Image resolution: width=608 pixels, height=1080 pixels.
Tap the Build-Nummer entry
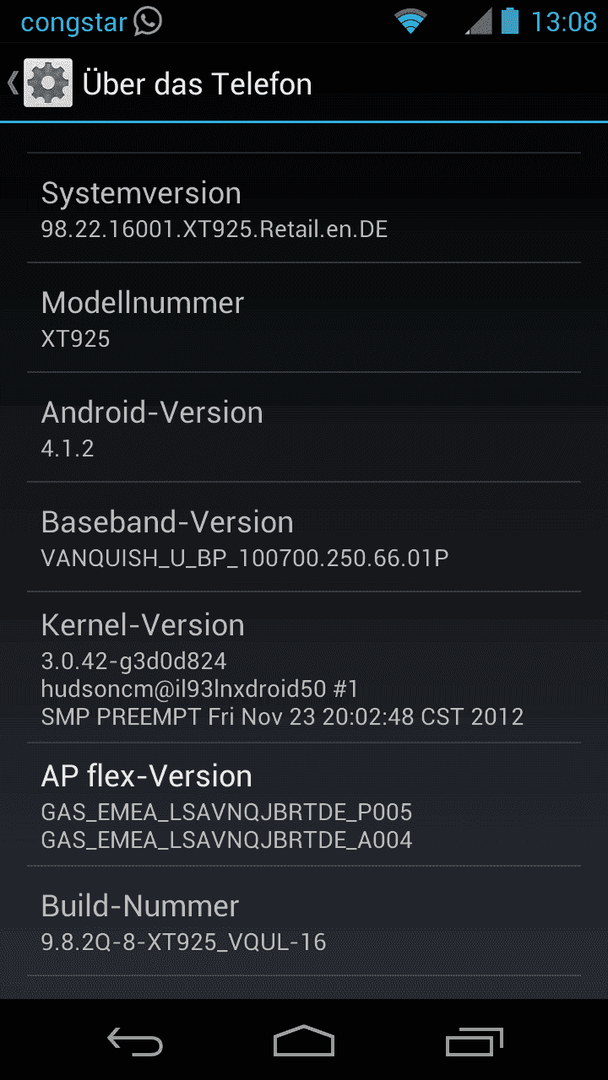tap(304, 921)
